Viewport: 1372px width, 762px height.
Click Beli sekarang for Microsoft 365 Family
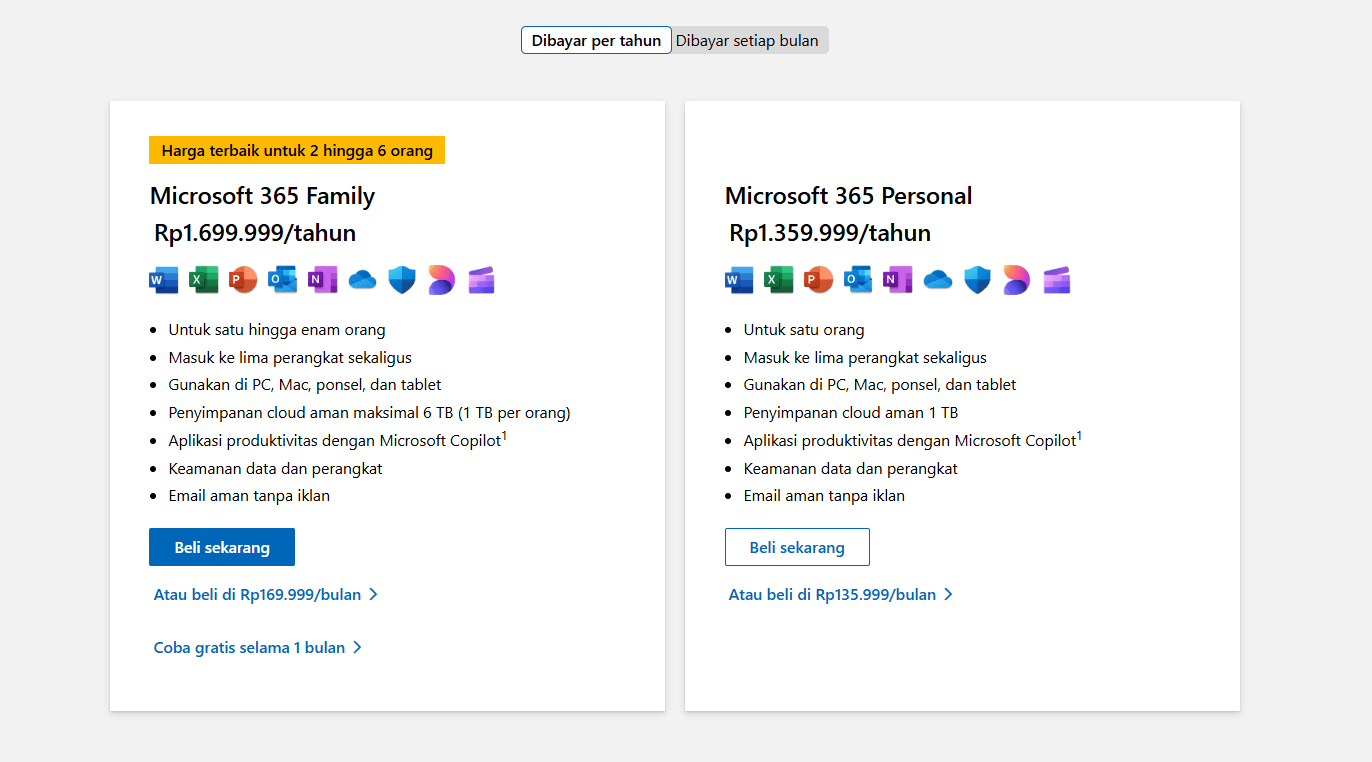(221, 547)
